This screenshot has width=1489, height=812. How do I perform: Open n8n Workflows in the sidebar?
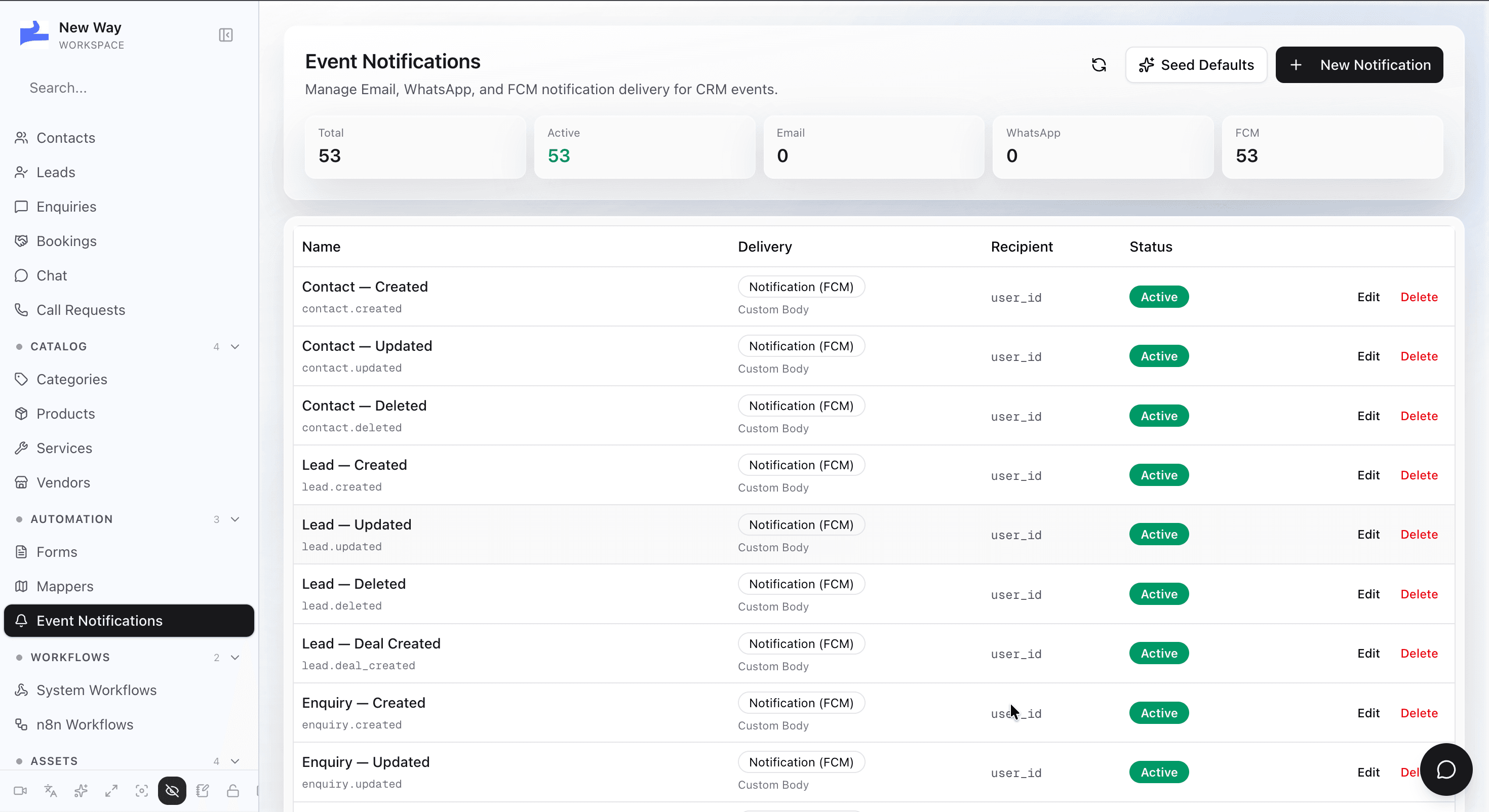coord(128,725)
